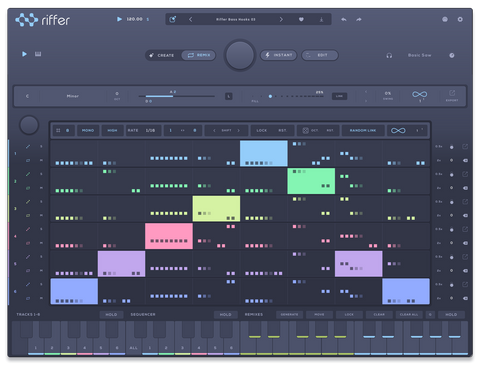Open the Riffer Bass Hooks 03 preset name

pos(236,19)
